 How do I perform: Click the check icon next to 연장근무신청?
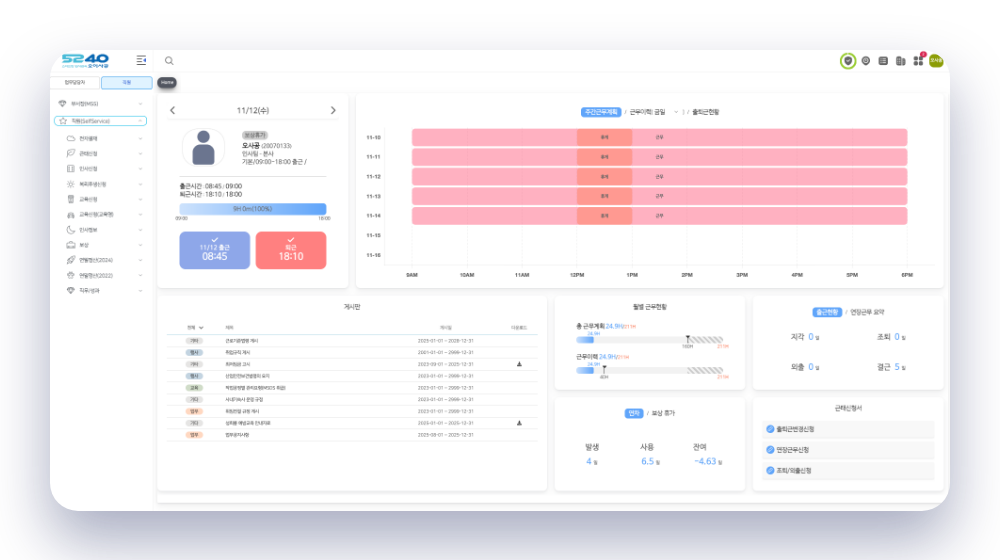[770, 450]
